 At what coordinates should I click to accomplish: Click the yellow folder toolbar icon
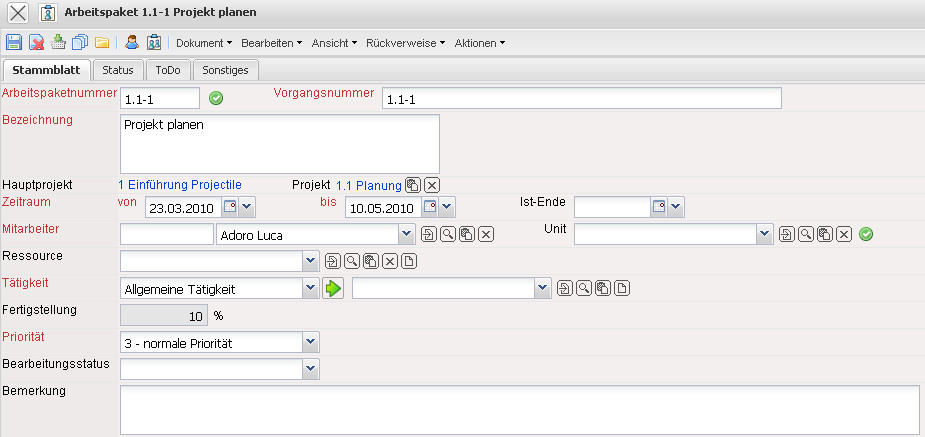point(102,43)
